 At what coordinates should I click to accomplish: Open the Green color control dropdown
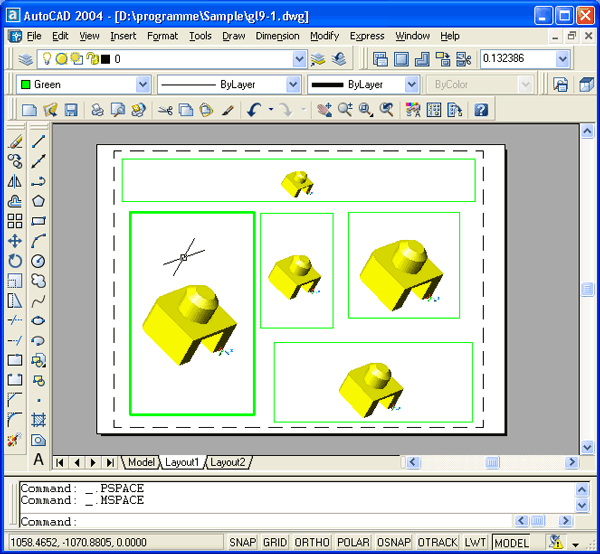[142, 85]
